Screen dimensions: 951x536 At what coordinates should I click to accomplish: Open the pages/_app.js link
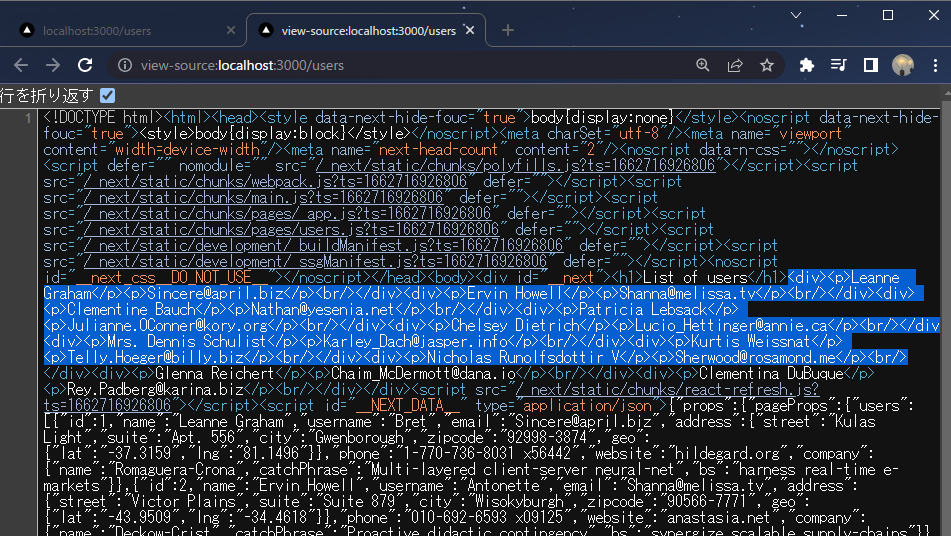[287, 213]
